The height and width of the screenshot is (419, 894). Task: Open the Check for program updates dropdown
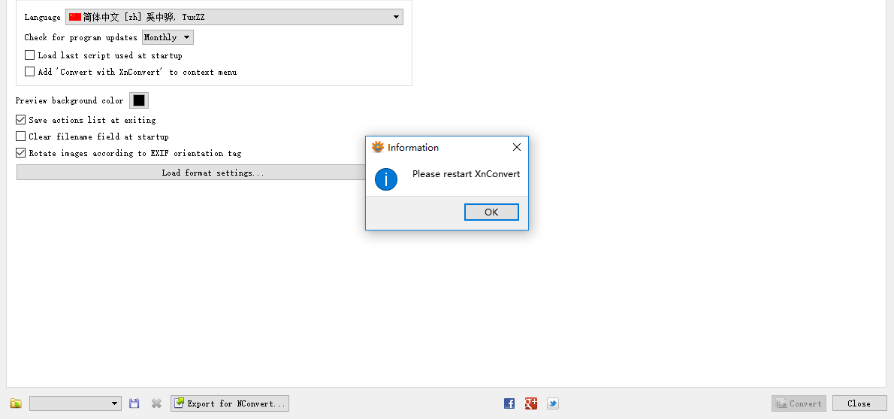pyautogui.click(x=168, y=38)
